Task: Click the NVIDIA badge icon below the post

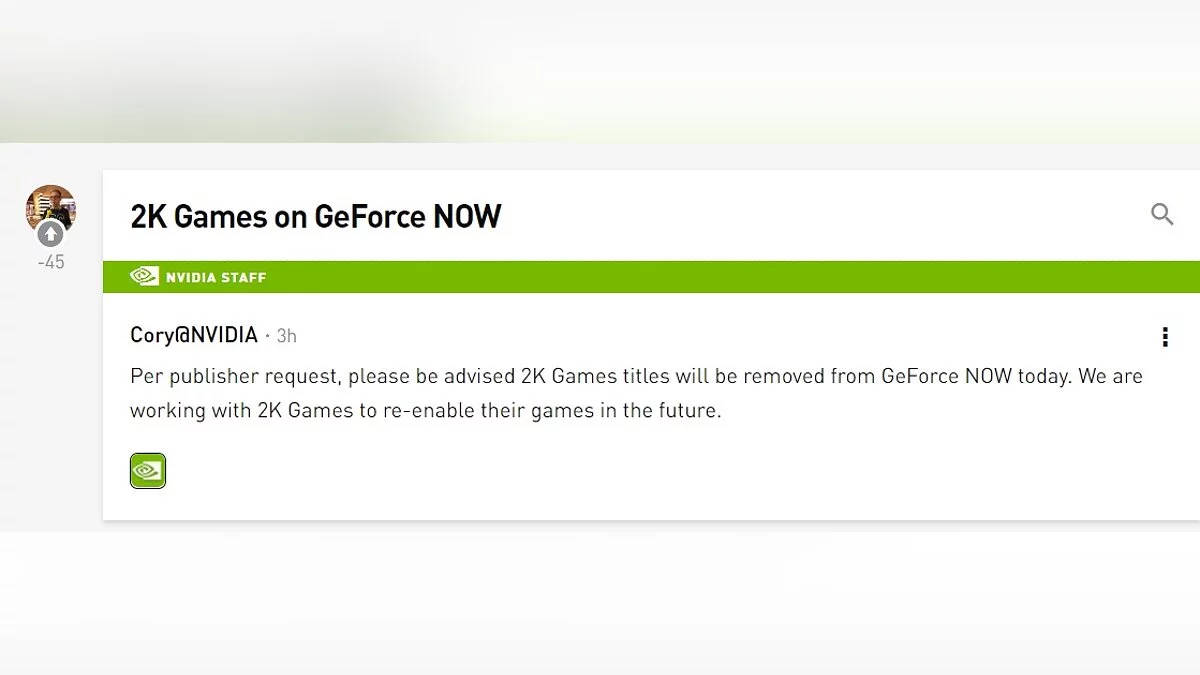Action: point(148,471)
